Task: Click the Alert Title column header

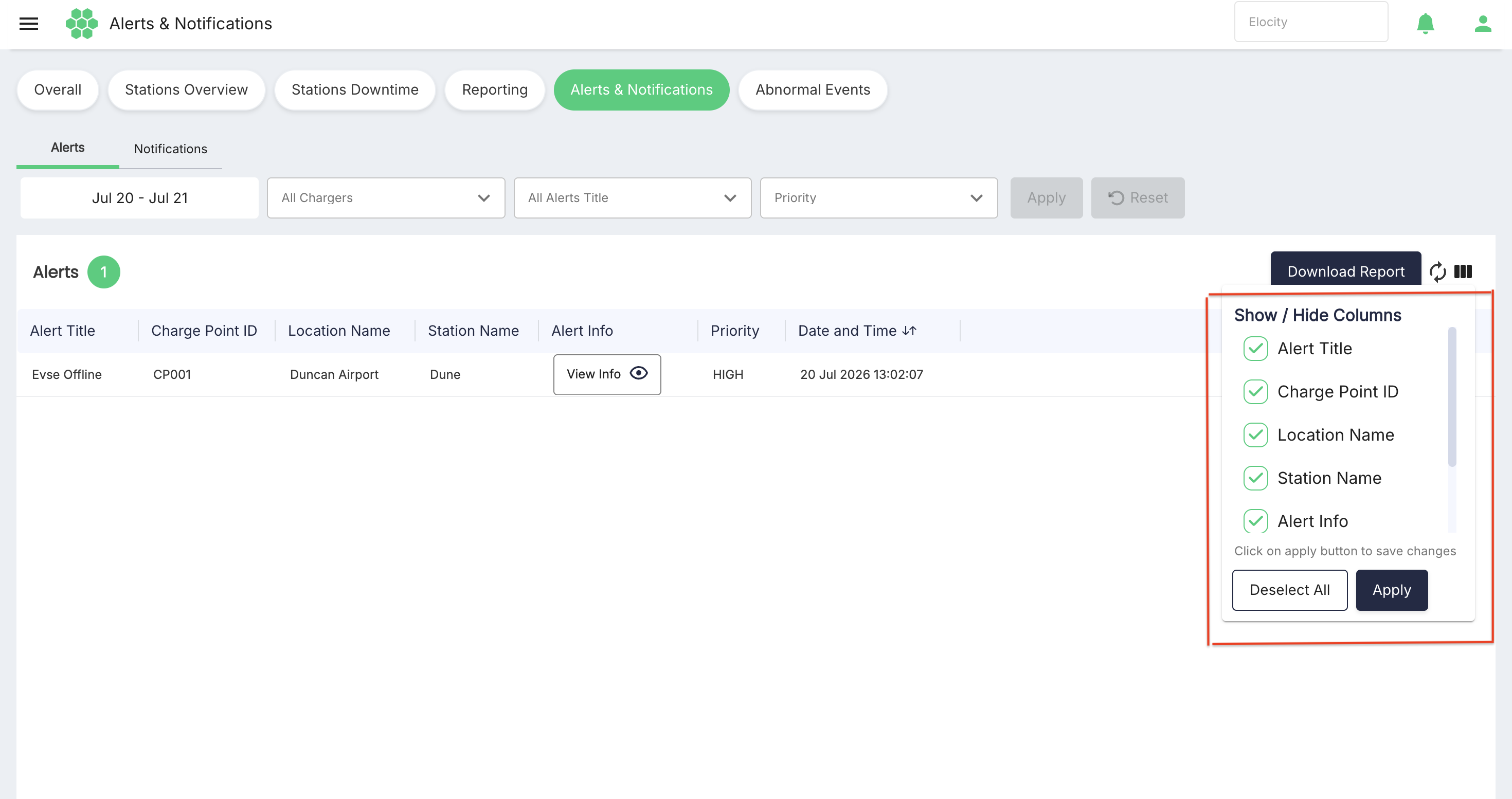Action: pos(62,331)
